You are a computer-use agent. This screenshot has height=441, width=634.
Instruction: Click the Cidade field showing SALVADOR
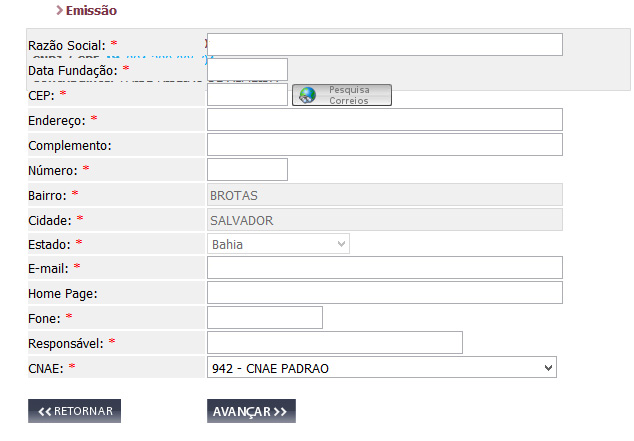[x=384, y=220]
